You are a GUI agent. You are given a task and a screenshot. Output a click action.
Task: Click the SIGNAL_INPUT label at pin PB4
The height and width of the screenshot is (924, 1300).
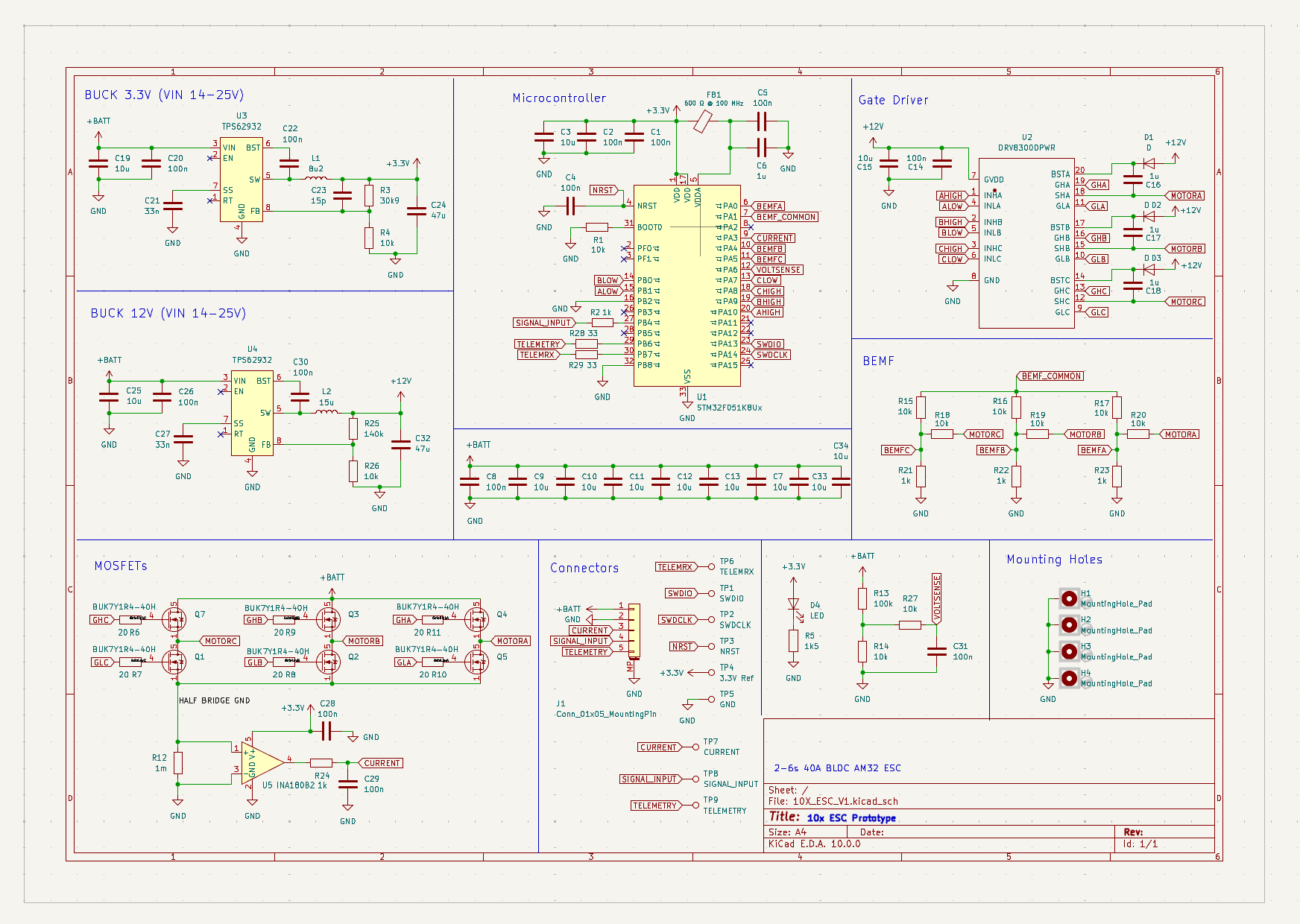[543, 323]
